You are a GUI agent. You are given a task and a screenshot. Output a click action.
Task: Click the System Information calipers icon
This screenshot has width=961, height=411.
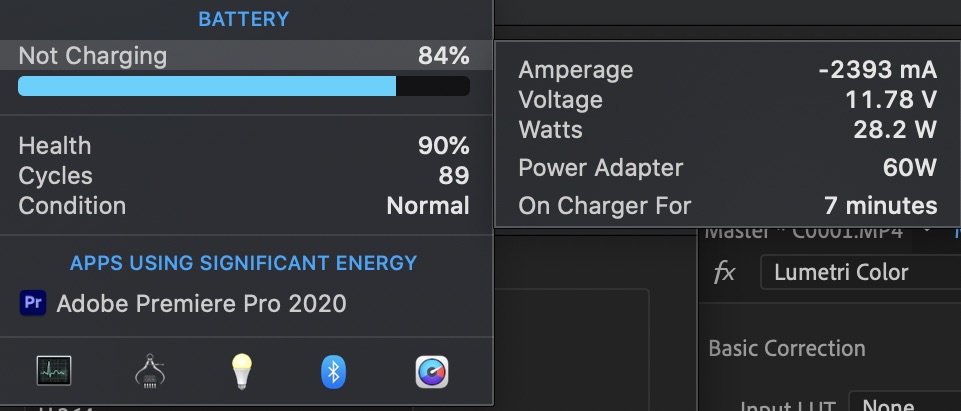point(149,372)
